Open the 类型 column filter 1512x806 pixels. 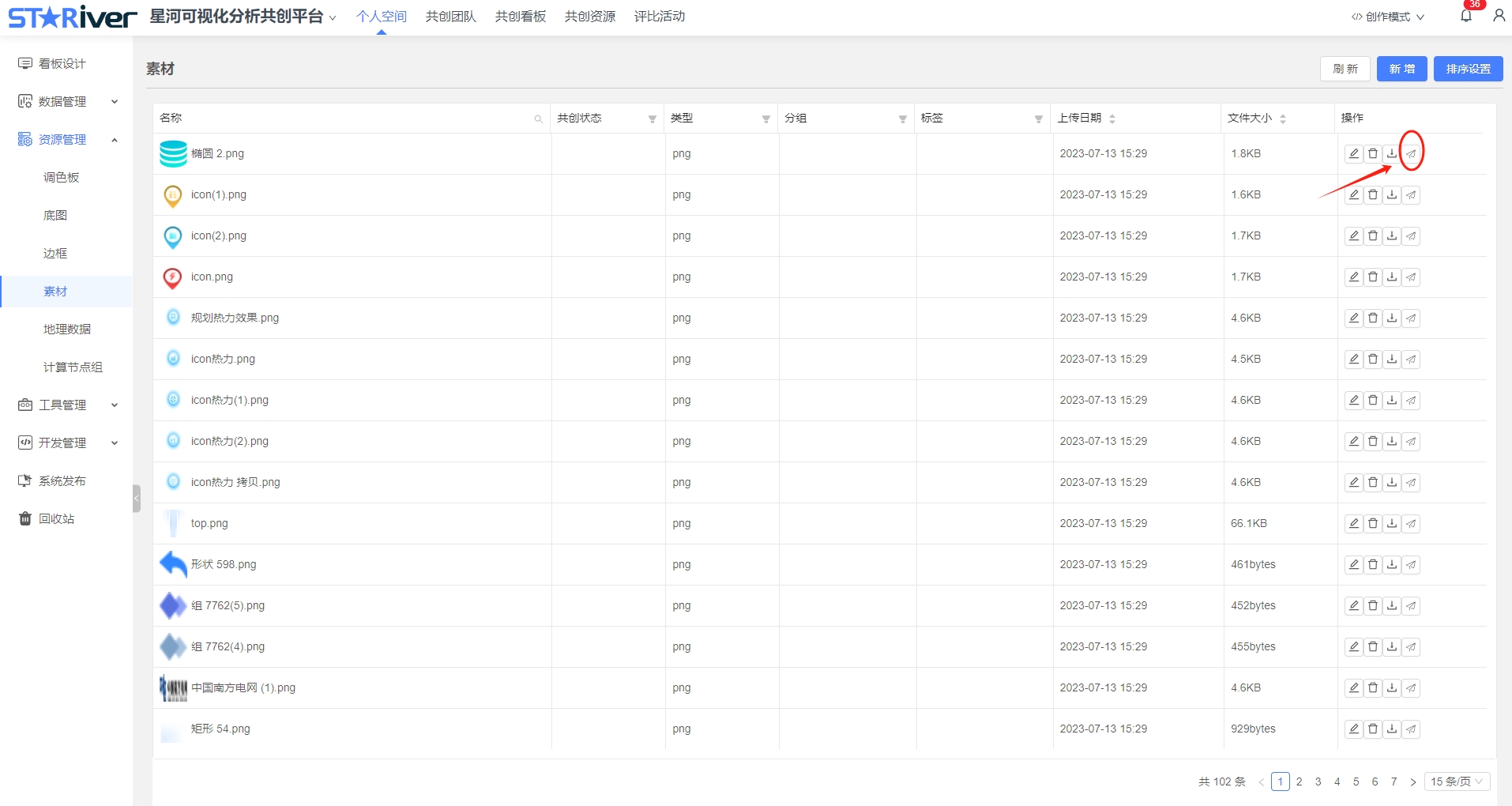pos(765,119)
